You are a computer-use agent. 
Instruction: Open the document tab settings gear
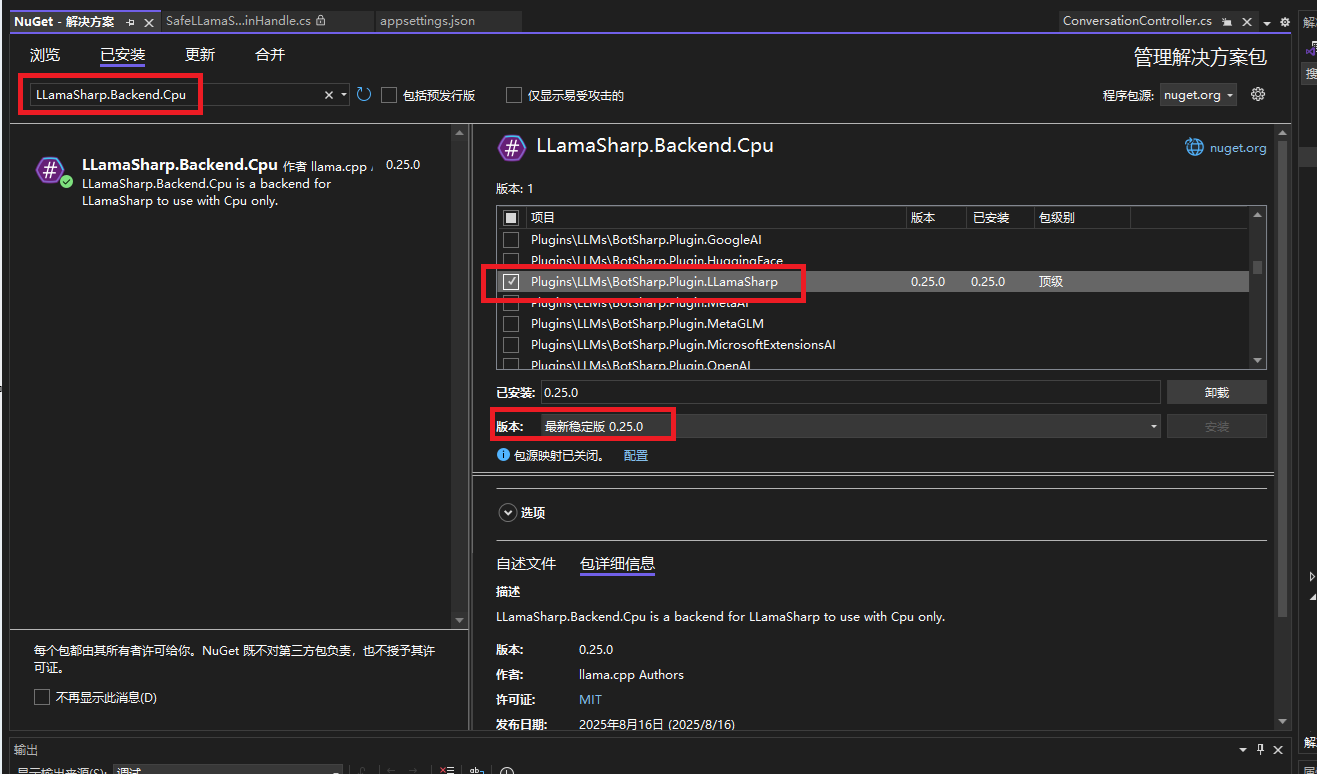1283,21
